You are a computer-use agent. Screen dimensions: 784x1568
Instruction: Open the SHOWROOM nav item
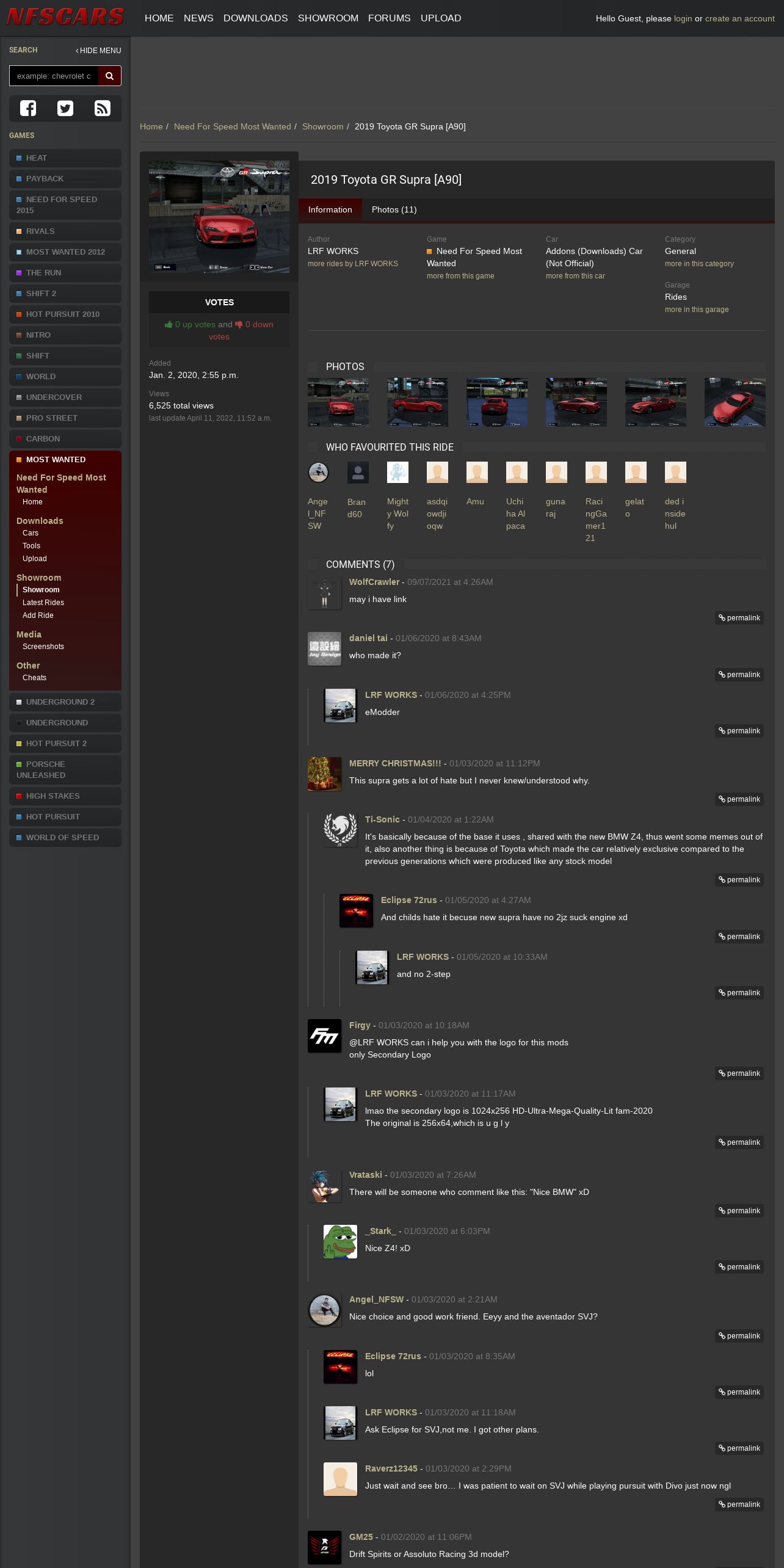click(x=328, y=18)
